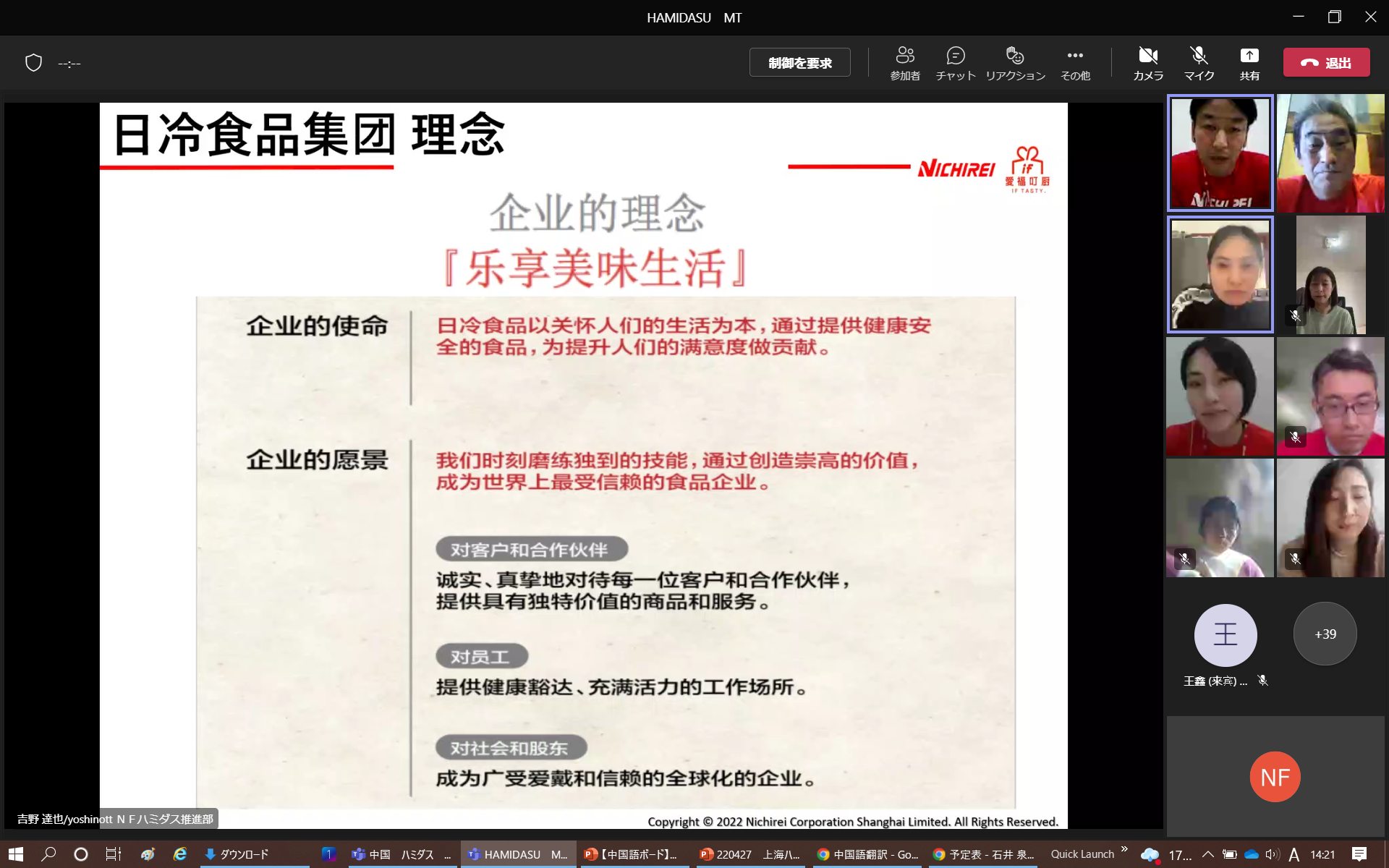Viewport: 1389px width, 868px height.
Task: Click the shield security icon
Action: pos(33,63)
